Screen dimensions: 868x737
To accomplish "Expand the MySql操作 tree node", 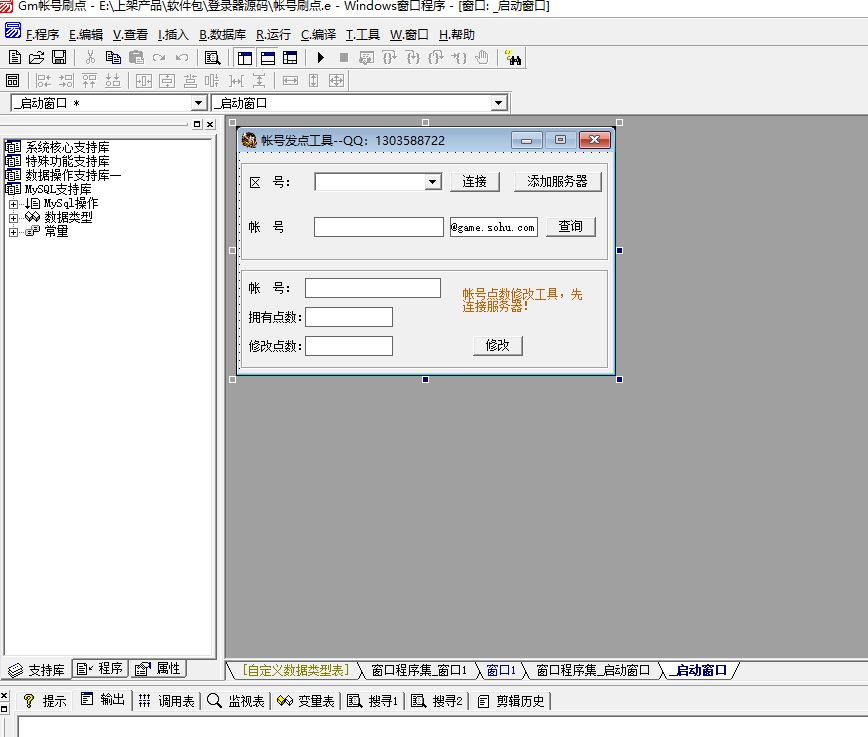I will click(x=14, y=204).
